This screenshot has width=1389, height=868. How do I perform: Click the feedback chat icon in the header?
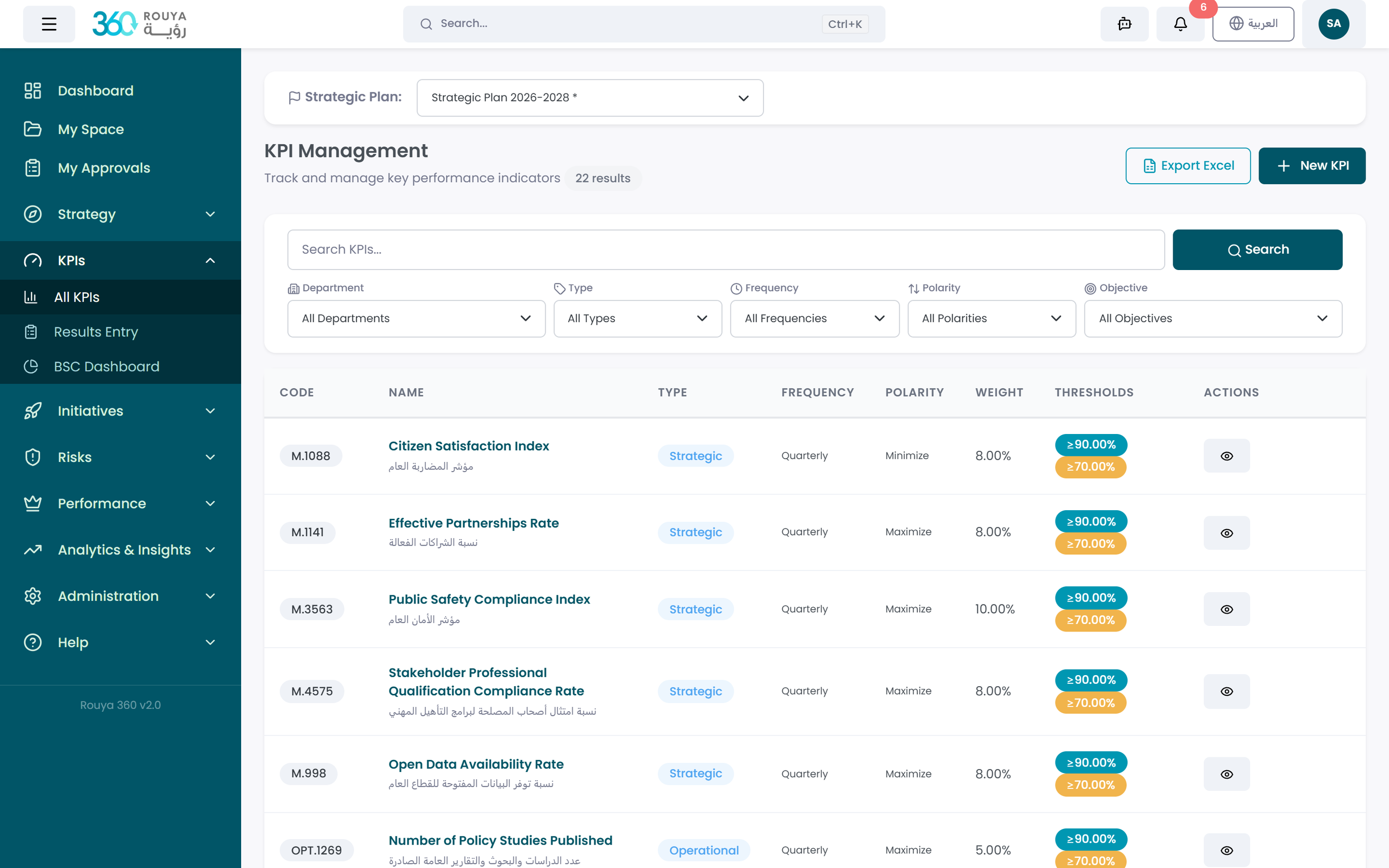coord(1124,24)
